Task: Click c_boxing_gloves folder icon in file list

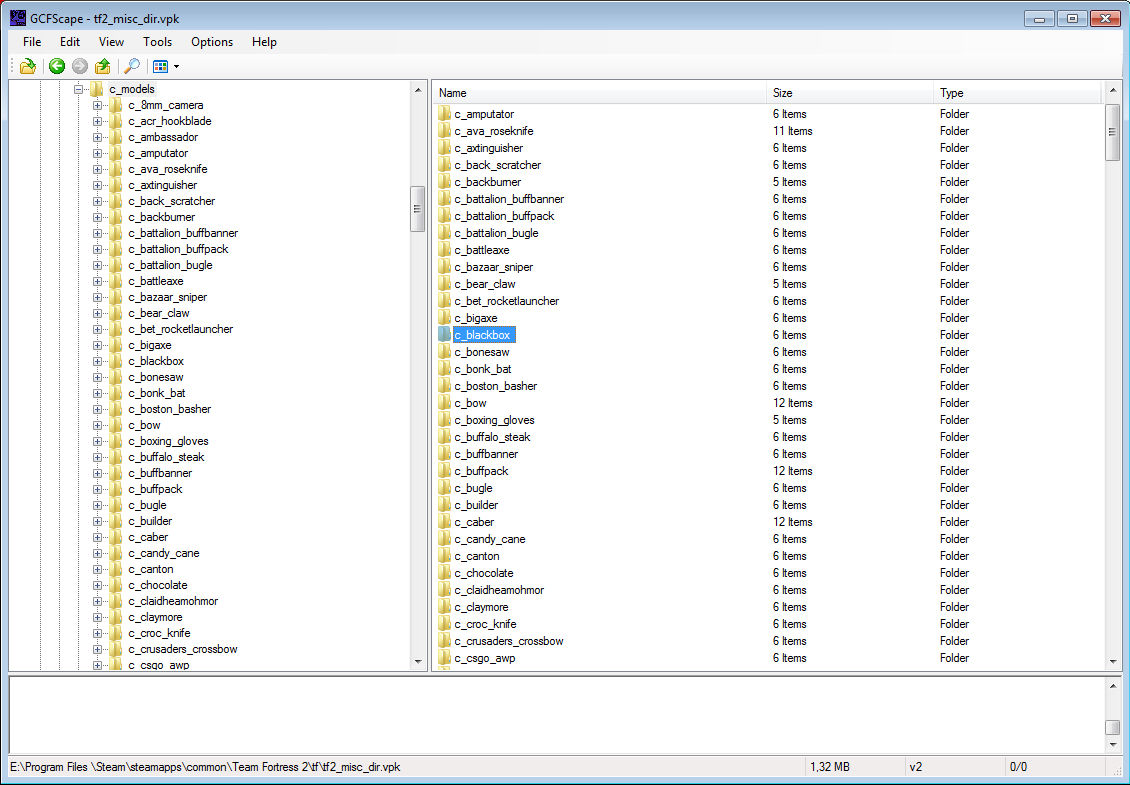Action: click(444, 420)
